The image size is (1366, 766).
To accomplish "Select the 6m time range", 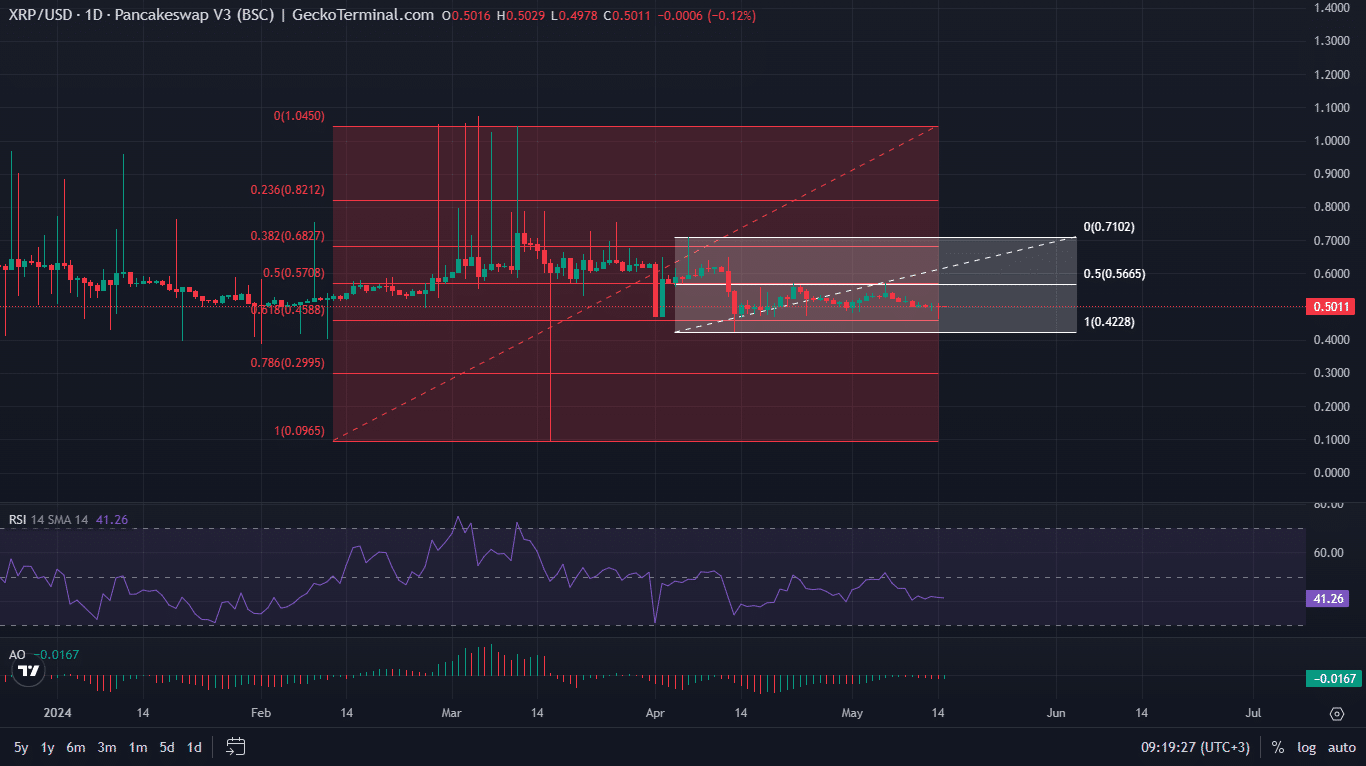I will [x=76, y=747].
